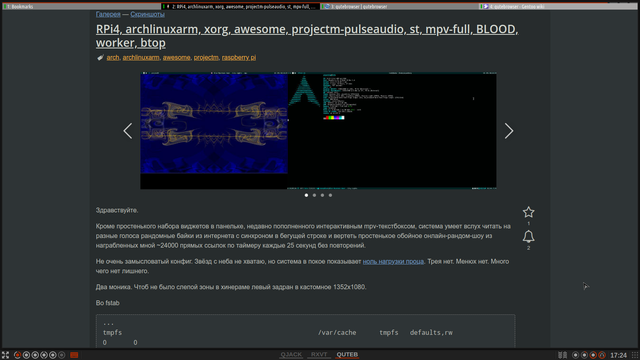The height and width of the screenshot is (360, 640).
Task: Open the double-panel icon in the tray
Action: [563, 355]
